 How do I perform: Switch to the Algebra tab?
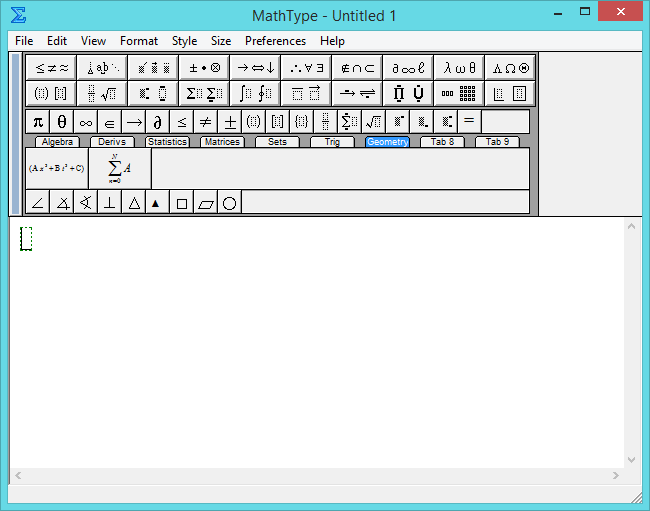57,142
